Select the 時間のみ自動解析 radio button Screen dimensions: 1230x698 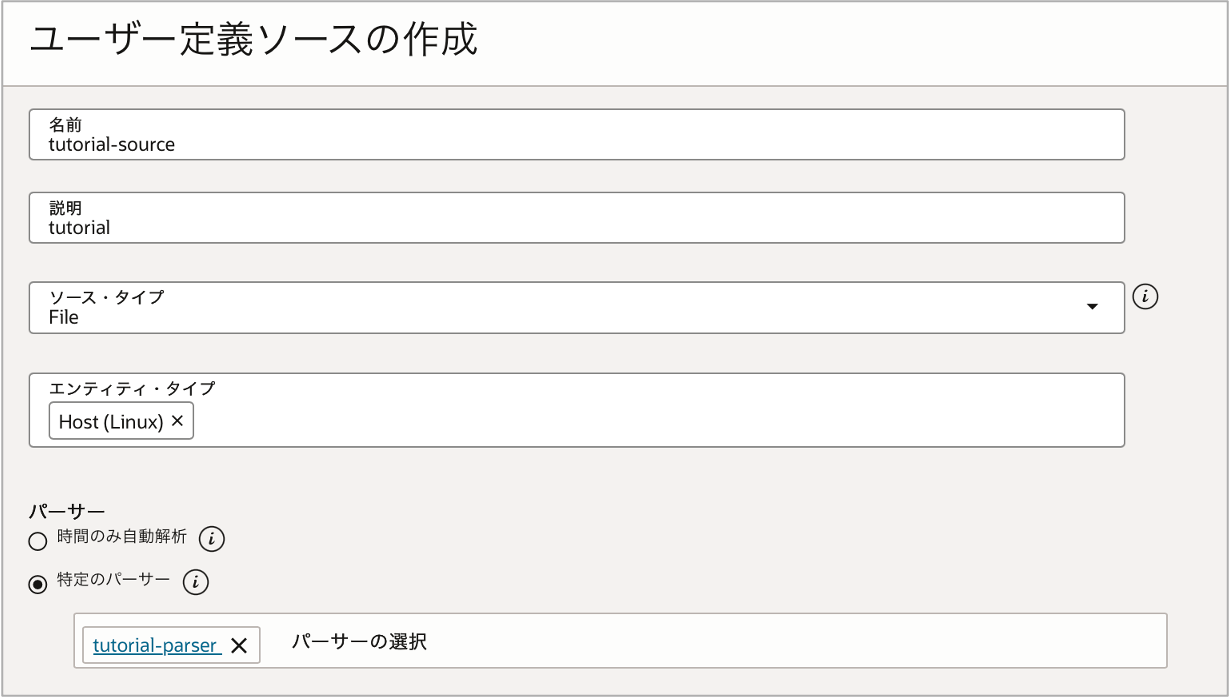click(x=38, y=542)
